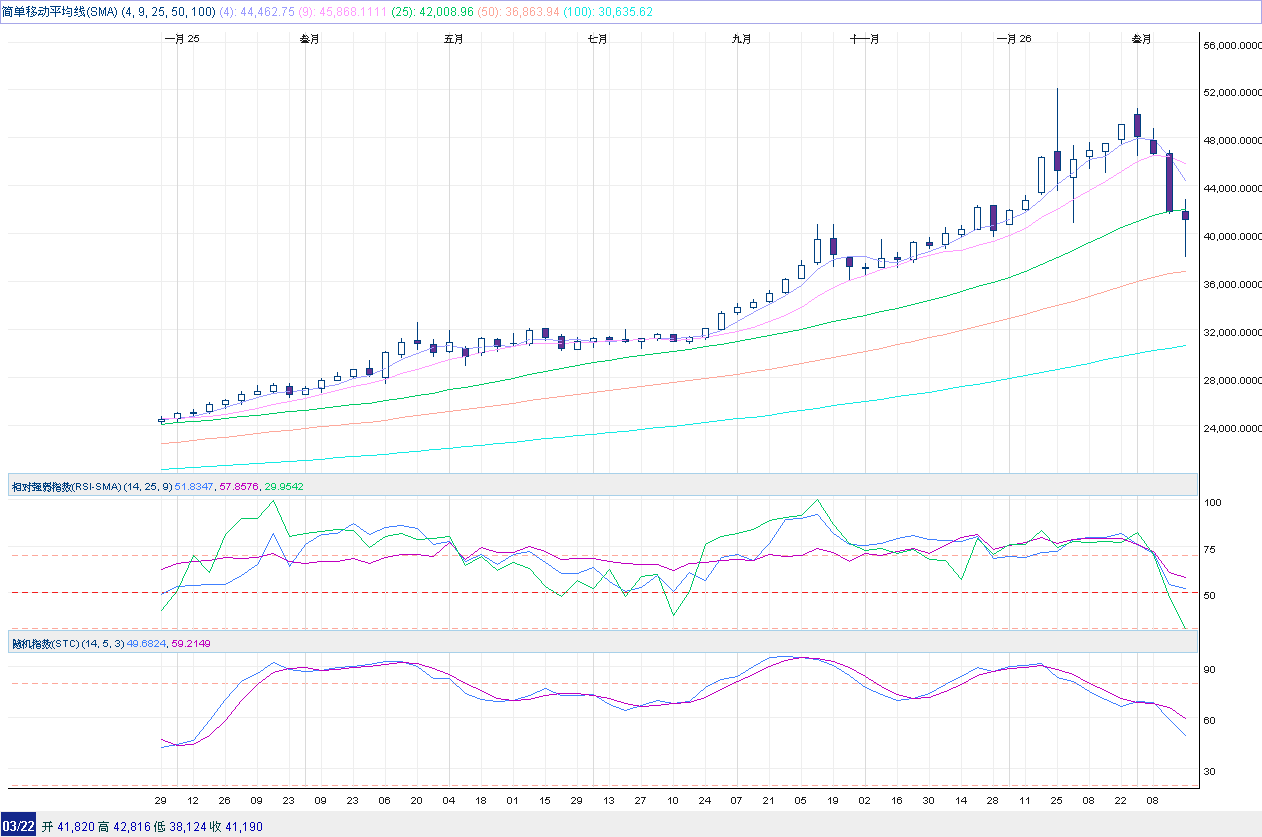Click the 24,000.0000 price axis label
The height and width of the screenshot is (837, 1262).
1231,429
